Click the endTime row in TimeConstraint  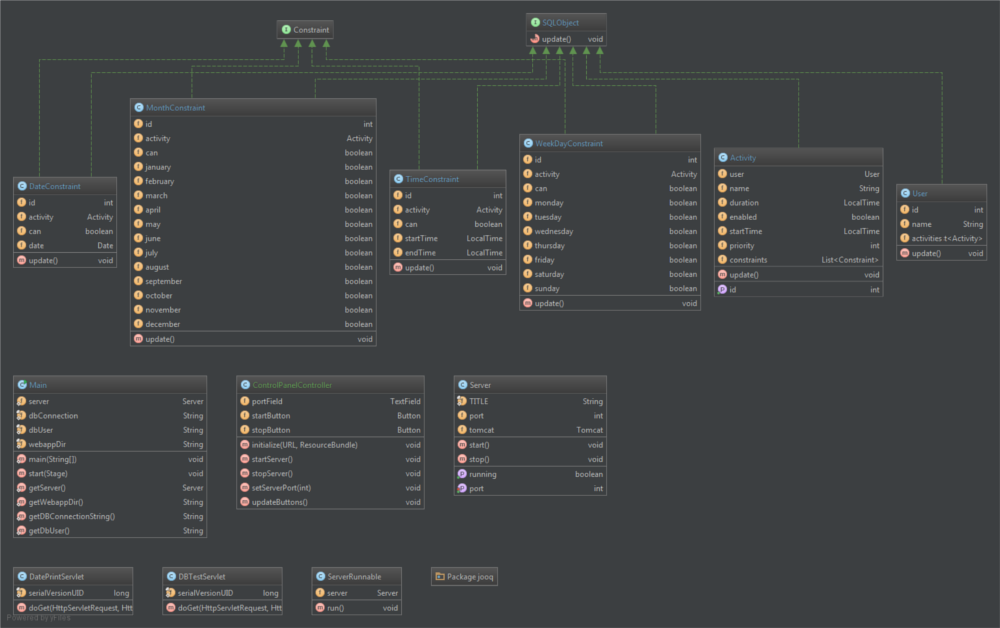(448, 252)
